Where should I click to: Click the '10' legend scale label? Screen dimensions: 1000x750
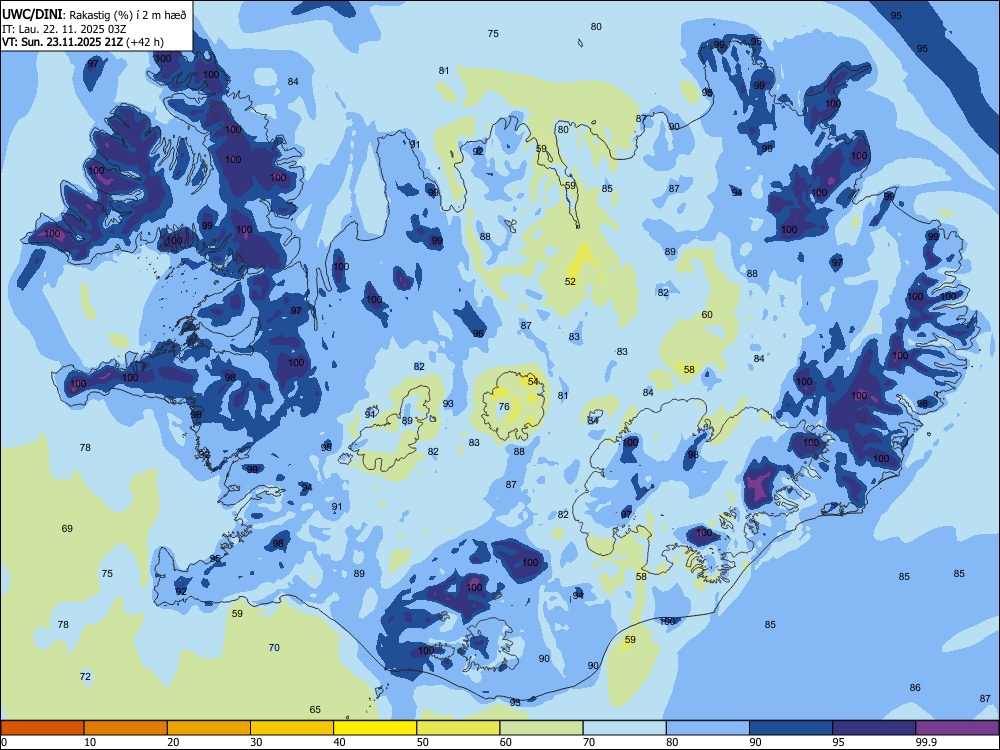point(90,742)
